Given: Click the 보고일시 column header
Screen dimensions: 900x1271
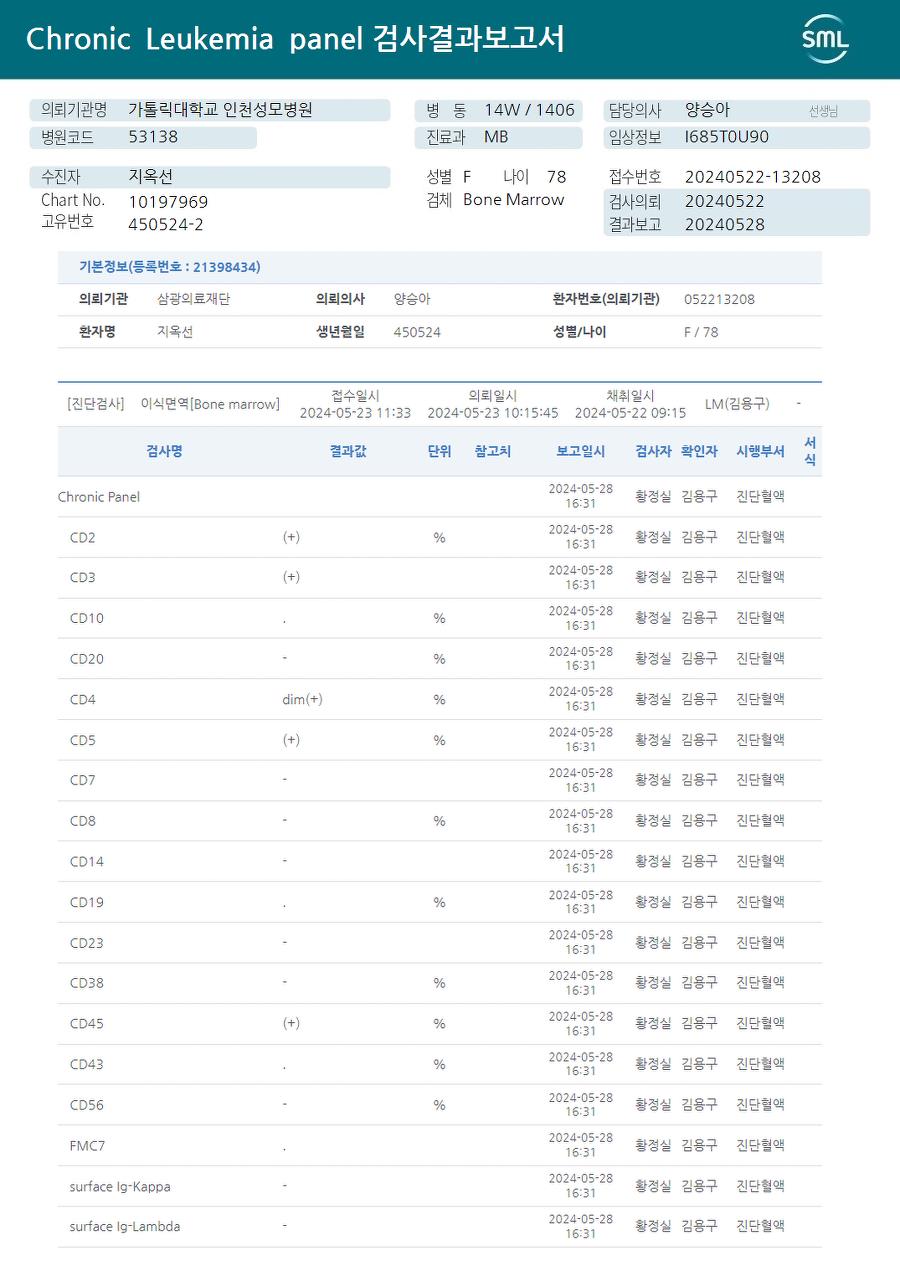Looking at the screenshot, I should pos(580,451).
